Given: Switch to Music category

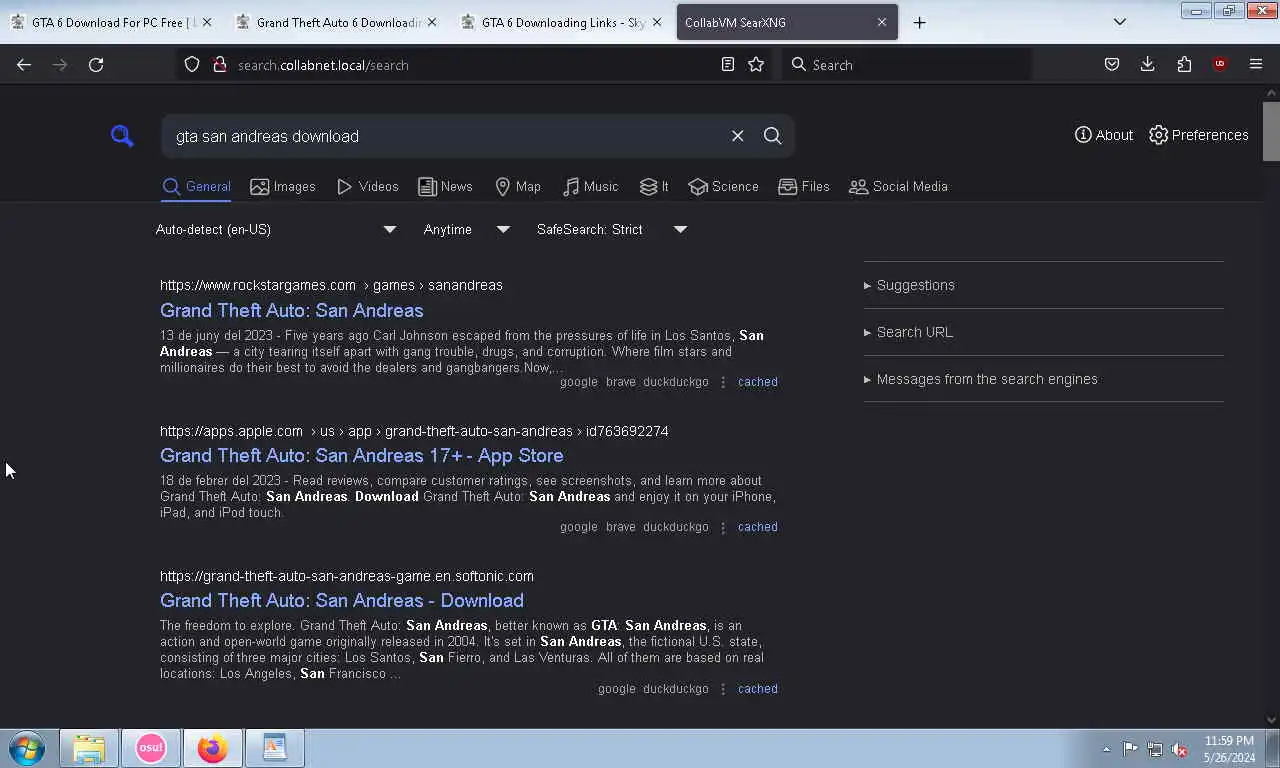Looking at the screenshot, I should pyautogui.click(x=590, y=187).
